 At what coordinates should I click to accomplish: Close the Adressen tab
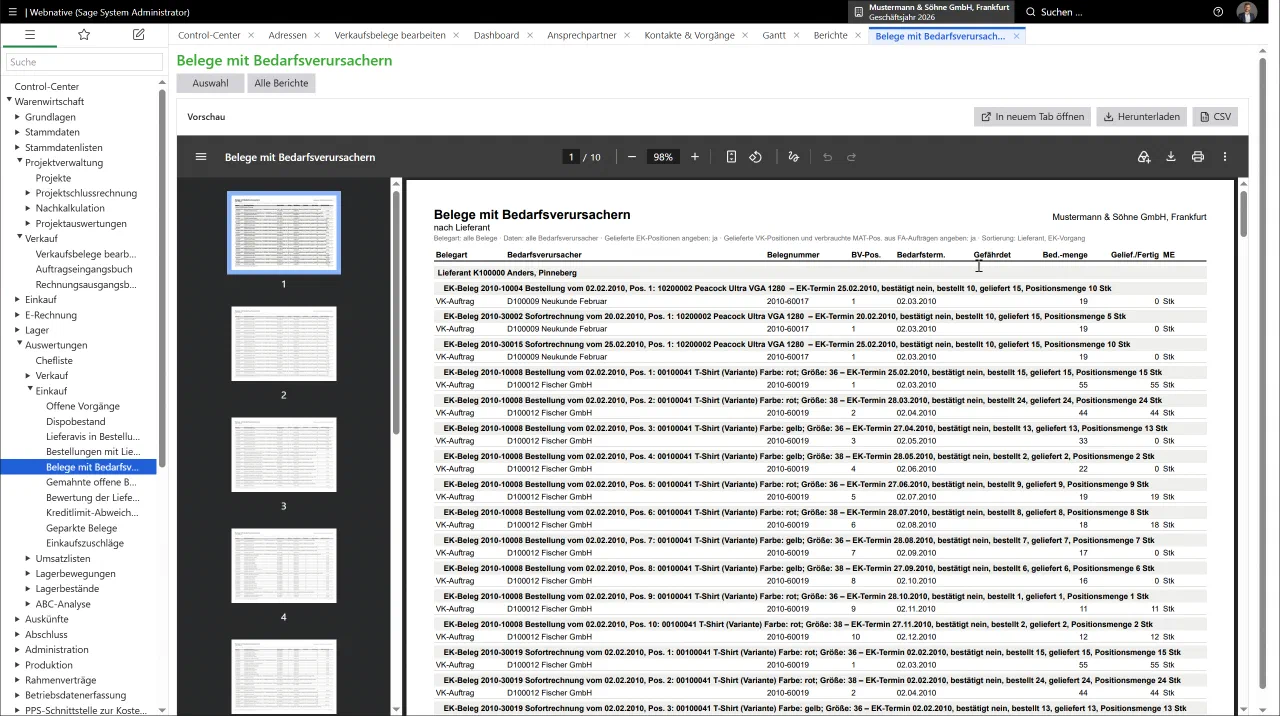(318, 35)
